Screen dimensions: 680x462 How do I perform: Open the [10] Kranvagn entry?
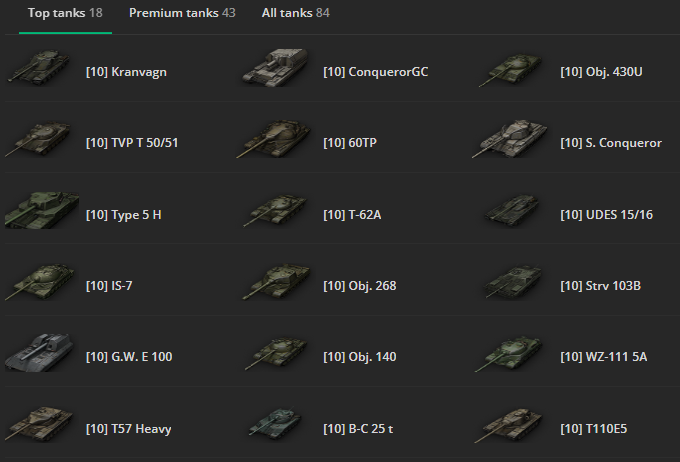pyautogui.click(x=126, y=72)
